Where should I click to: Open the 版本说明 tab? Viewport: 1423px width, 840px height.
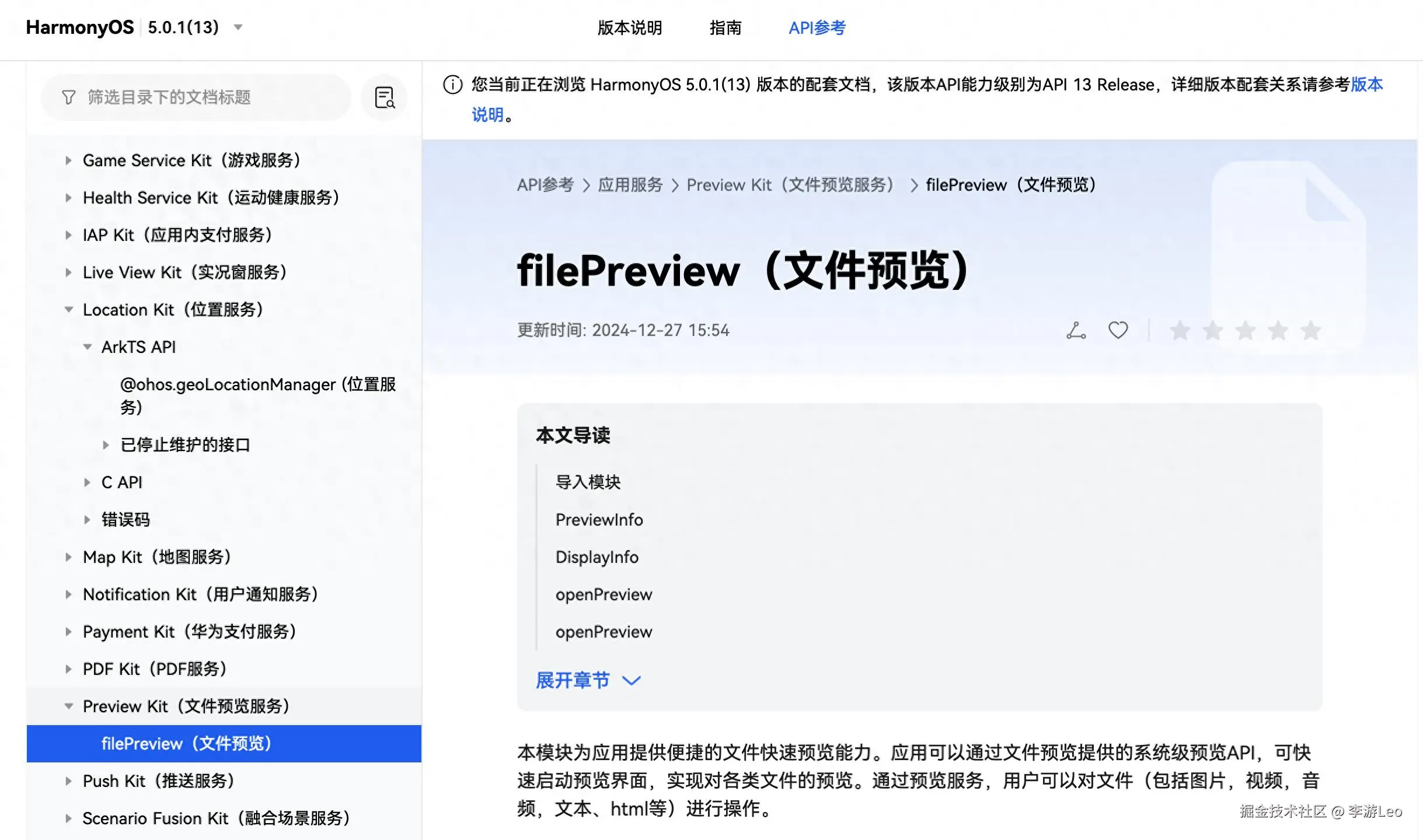tap(629, 27)
